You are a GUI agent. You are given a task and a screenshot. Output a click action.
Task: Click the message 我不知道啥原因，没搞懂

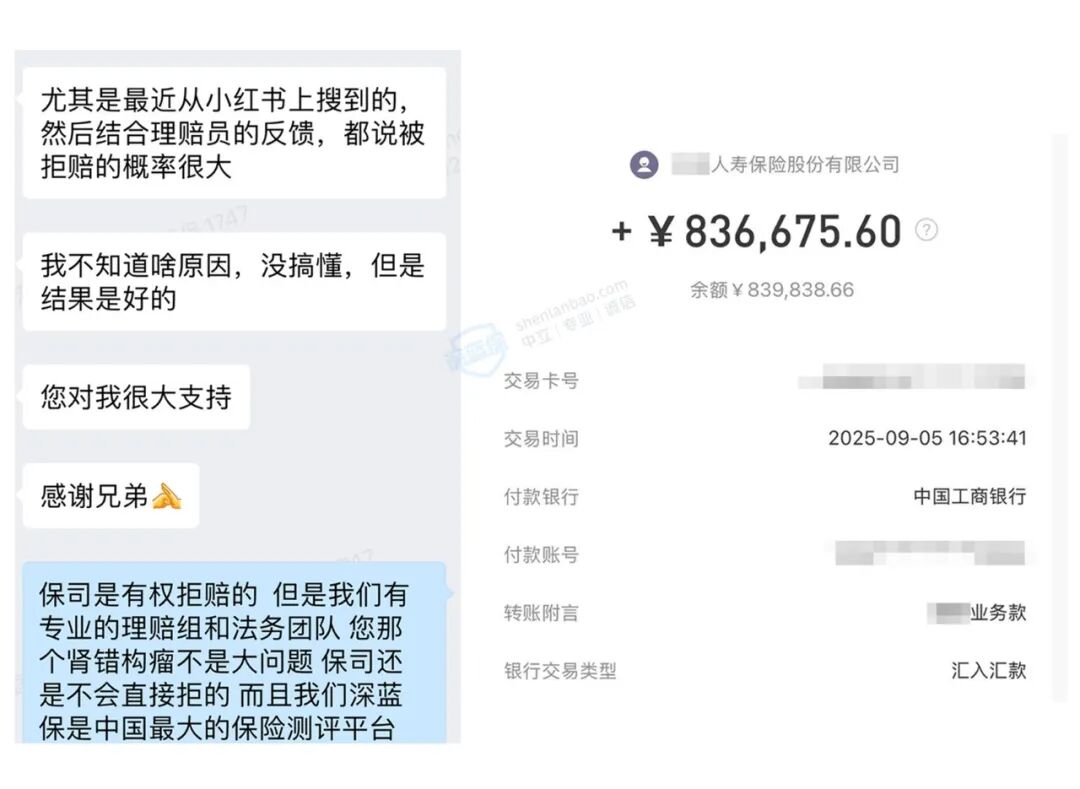click(233, 282)
